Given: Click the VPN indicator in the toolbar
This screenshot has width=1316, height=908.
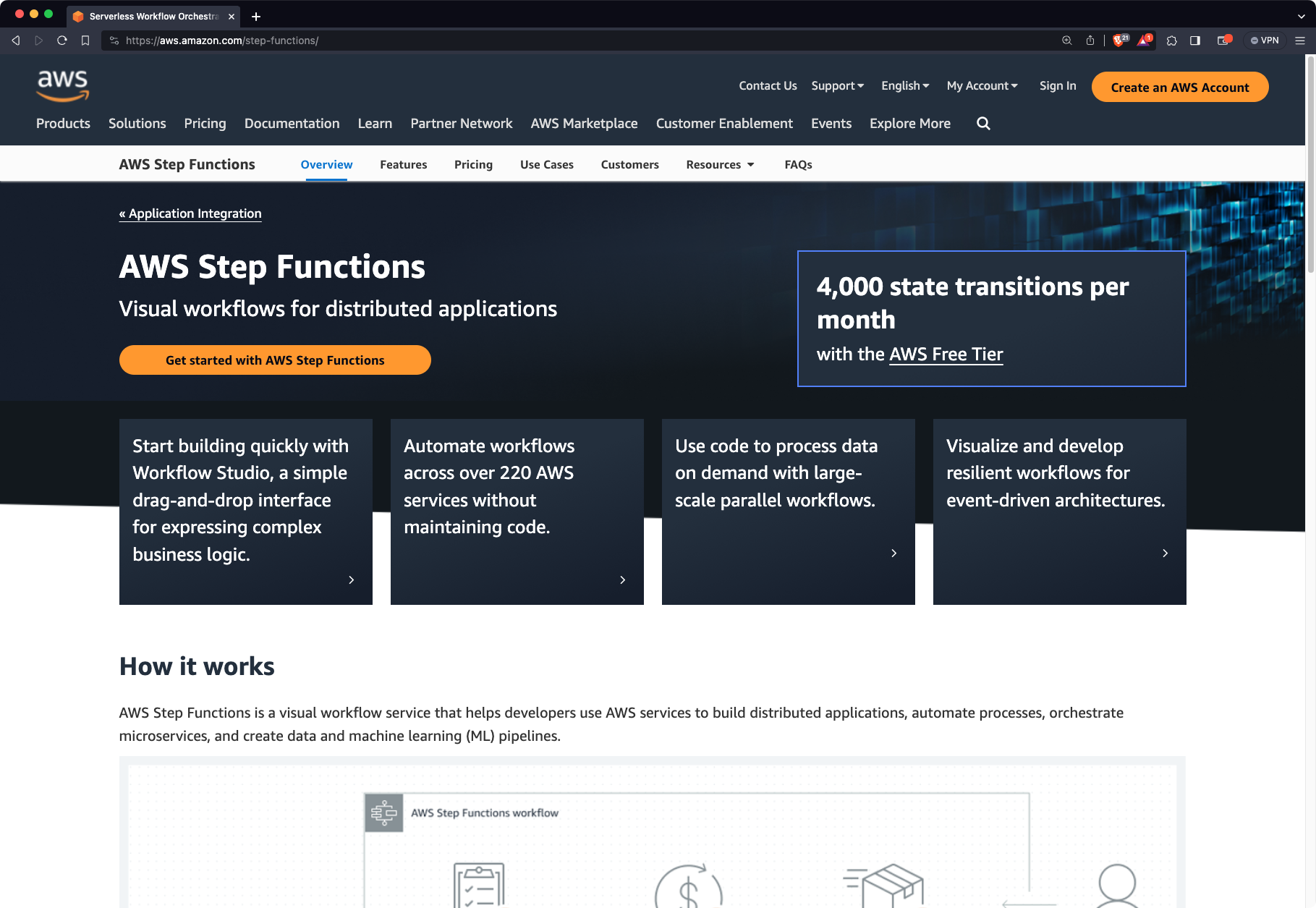Looking at the screenshot, I should 1263,41.
